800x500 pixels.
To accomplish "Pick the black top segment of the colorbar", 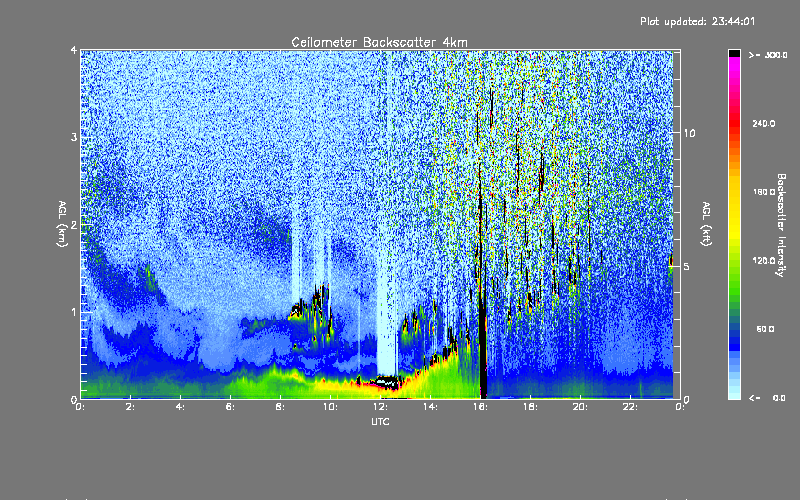I will (x=734, y=53).
